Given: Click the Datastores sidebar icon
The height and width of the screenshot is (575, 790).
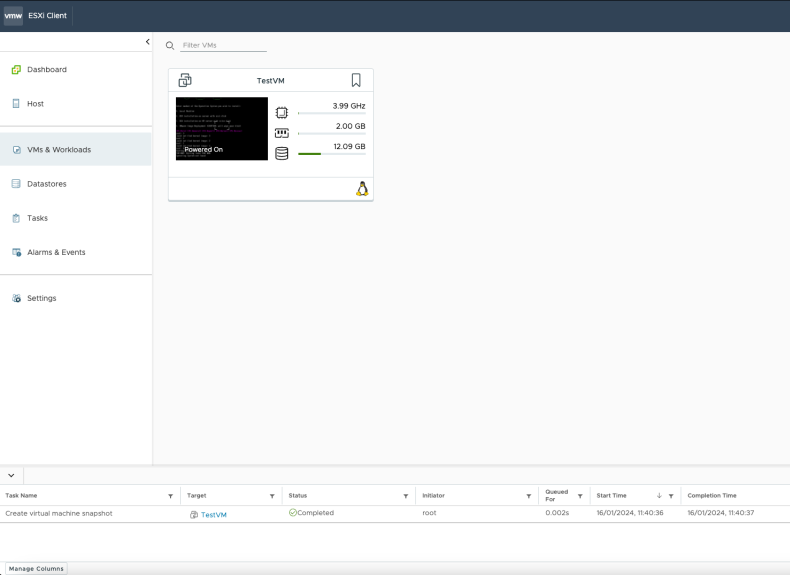Looking at the screenshot, I should point(16,184).
